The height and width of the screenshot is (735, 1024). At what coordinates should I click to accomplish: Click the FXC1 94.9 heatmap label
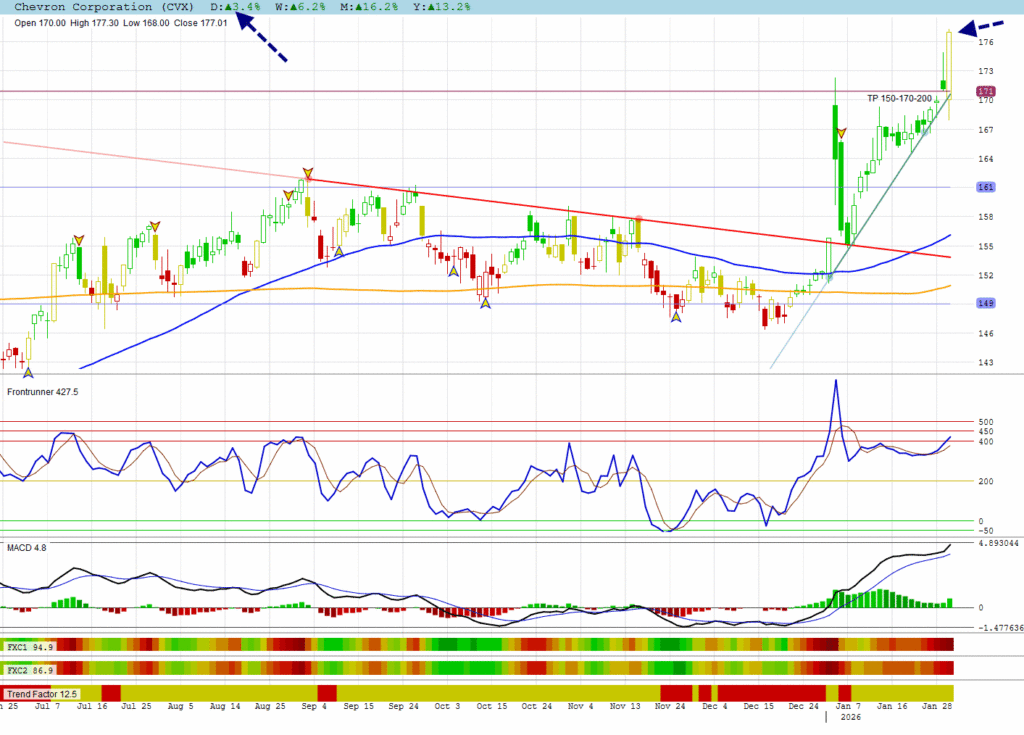28,647
